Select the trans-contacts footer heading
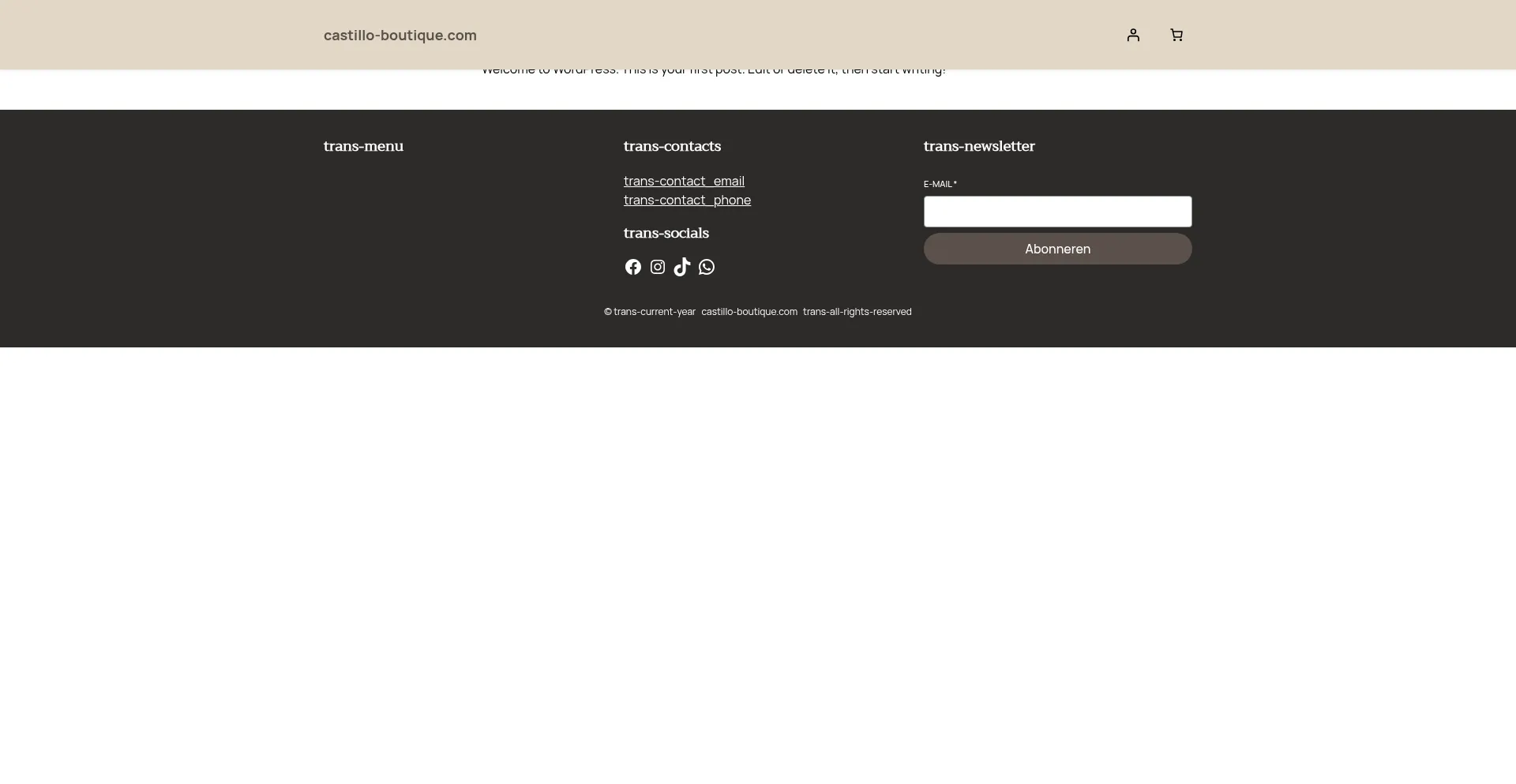 point(672,146)
